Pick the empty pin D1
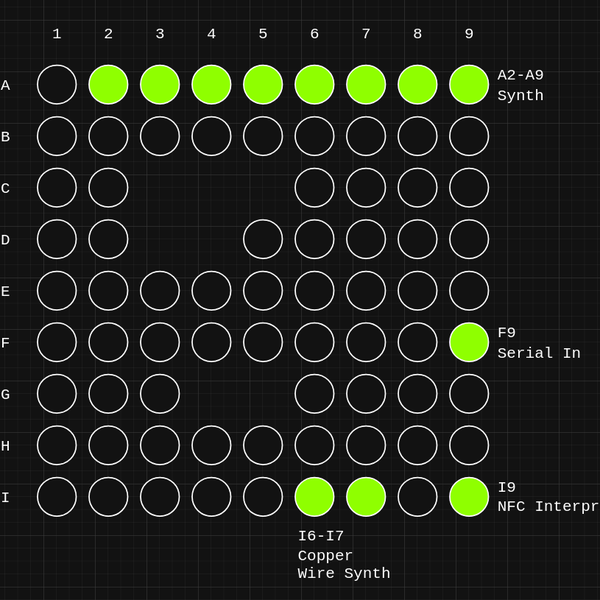Screen dimensions: 600x600 coord(57,239)
